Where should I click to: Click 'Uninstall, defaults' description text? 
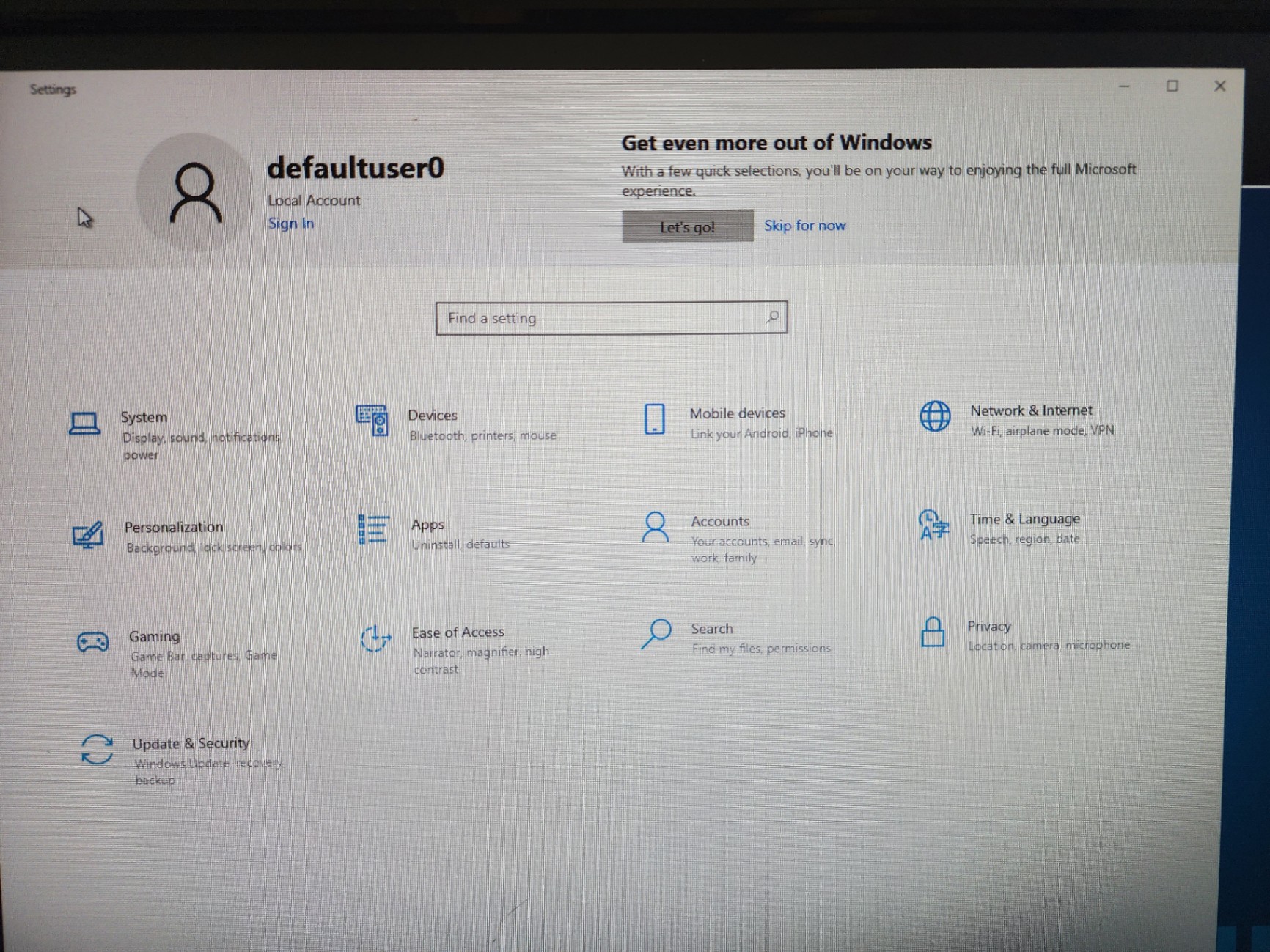point(460,544)
